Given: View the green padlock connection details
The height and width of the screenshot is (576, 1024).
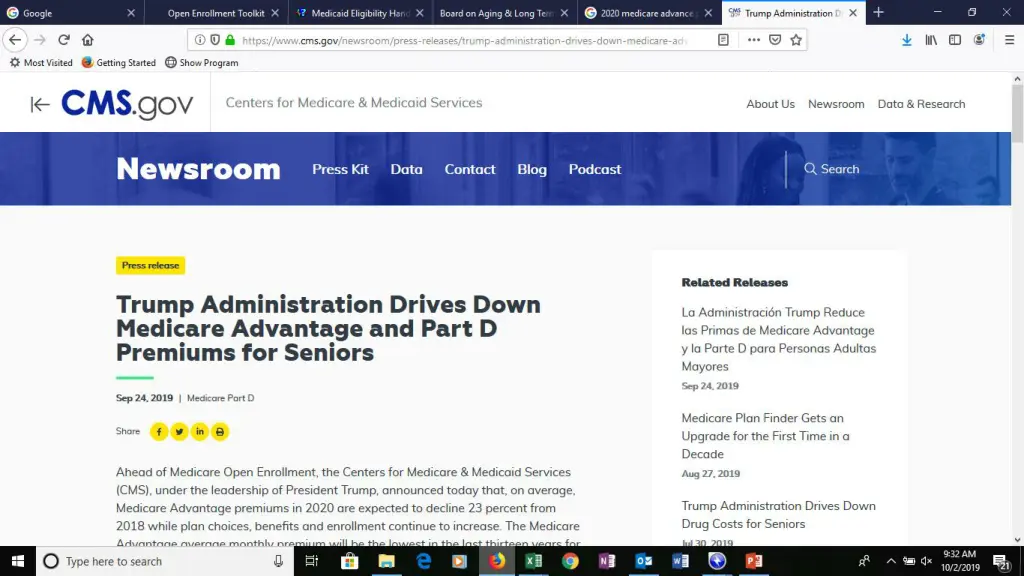Looking at the screenshot, I should click(230, 40).
